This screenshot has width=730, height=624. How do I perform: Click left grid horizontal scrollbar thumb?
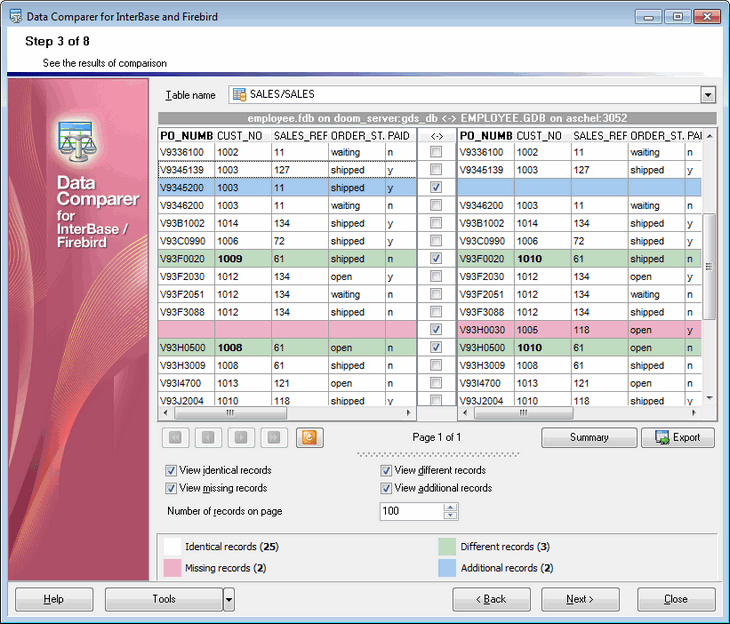point(230,413)
